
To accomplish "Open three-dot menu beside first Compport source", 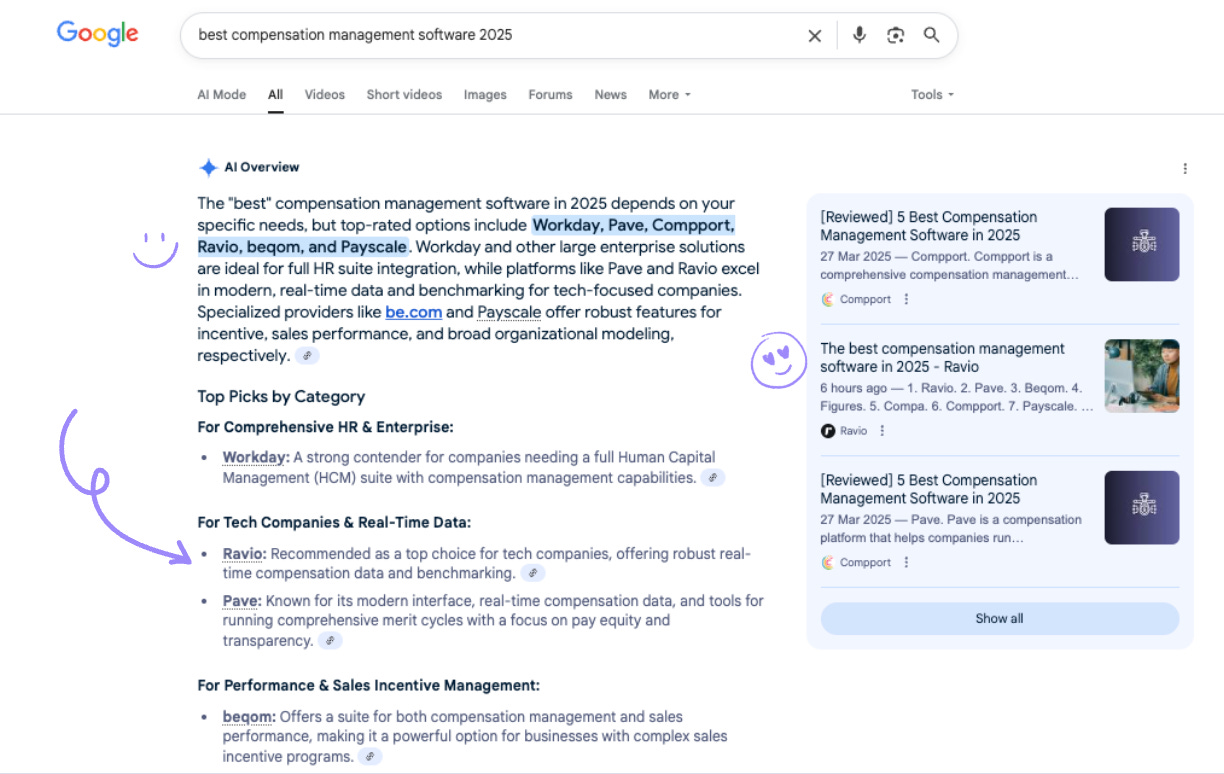I will click(906, 299).
